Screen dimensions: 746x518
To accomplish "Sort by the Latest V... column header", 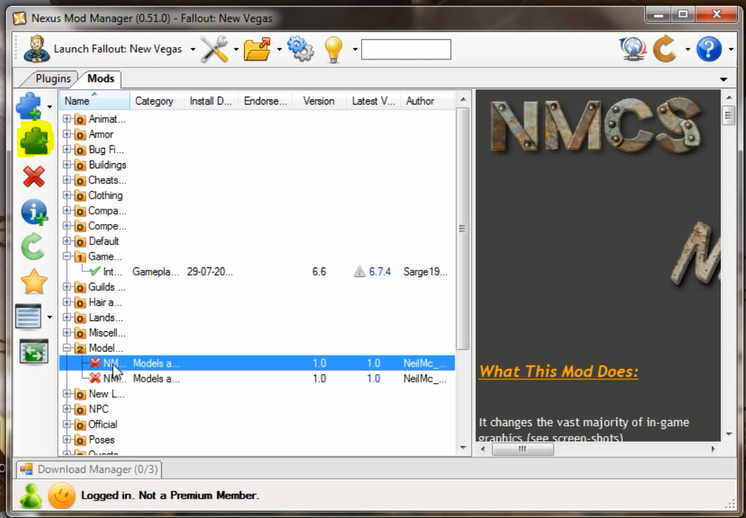I will click(373, 101).
